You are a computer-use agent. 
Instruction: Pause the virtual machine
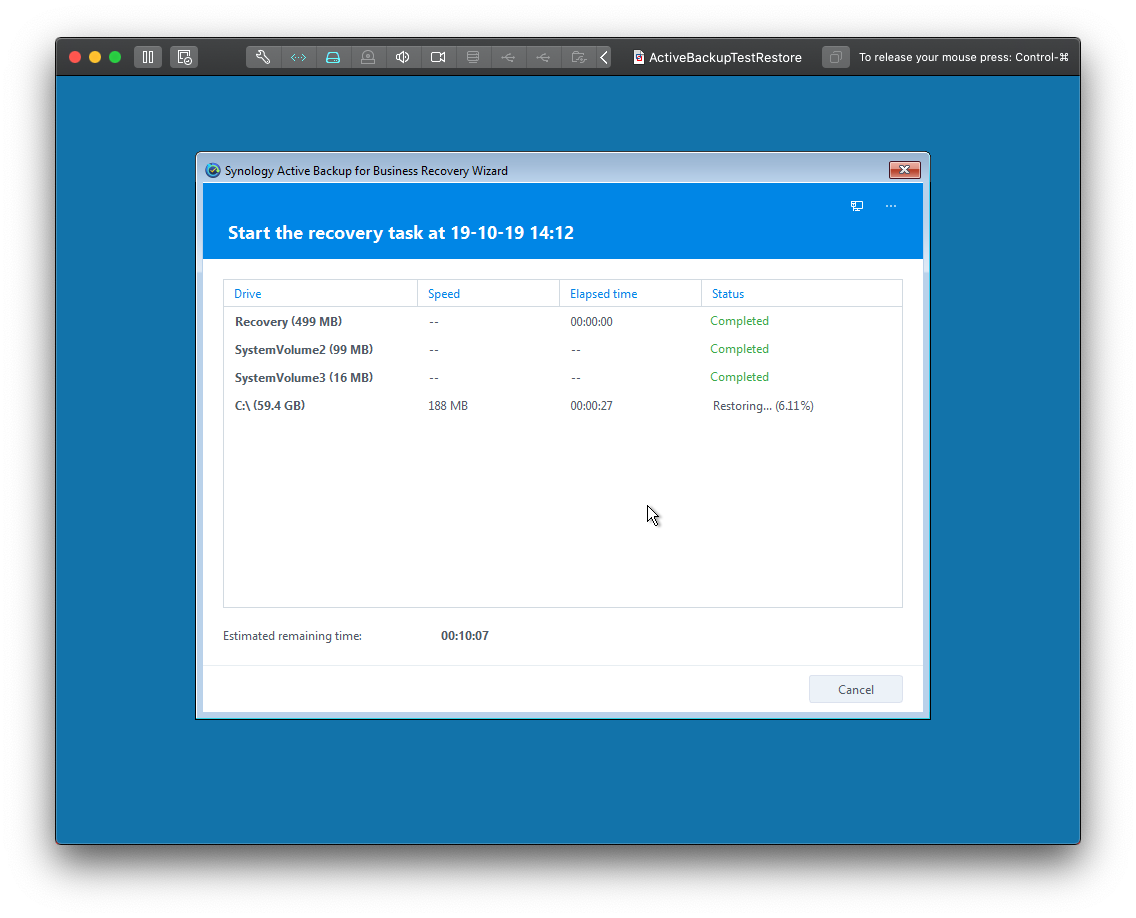[x=148, y=57]
